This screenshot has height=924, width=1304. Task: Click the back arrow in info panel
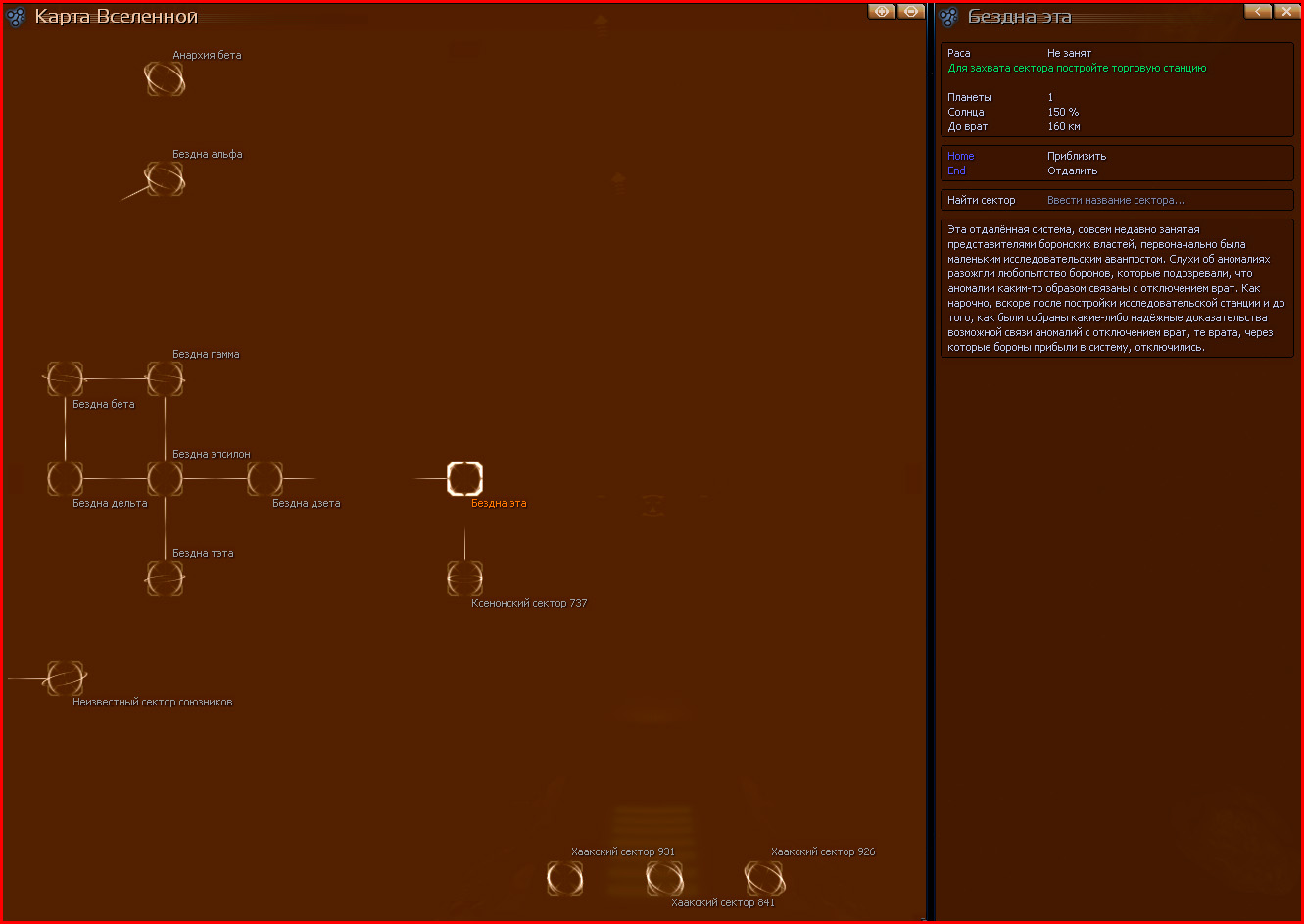point(1258,11)
